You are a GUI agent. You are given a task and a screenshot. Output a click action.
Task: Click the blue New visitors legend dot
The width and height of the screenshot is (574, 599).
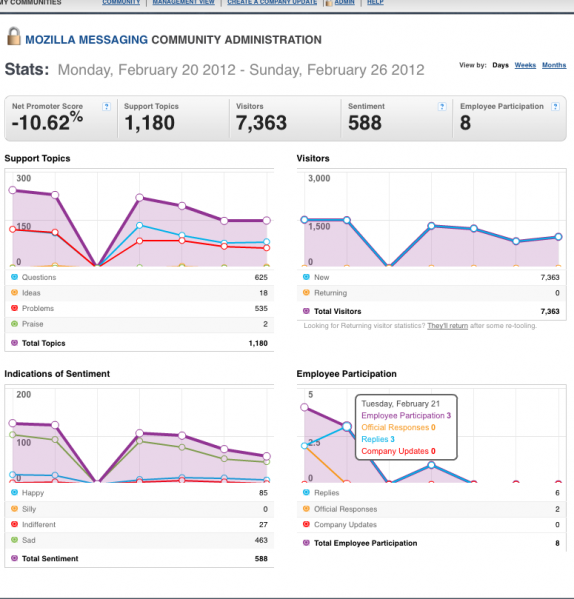(x=306, y=277)
